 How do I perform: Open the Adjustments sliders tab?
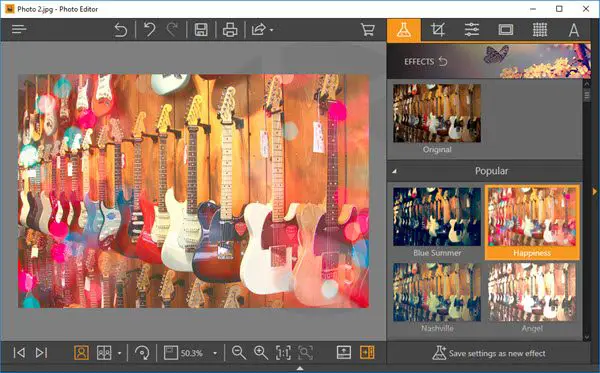pyautogui.click(x=471, y=30)
